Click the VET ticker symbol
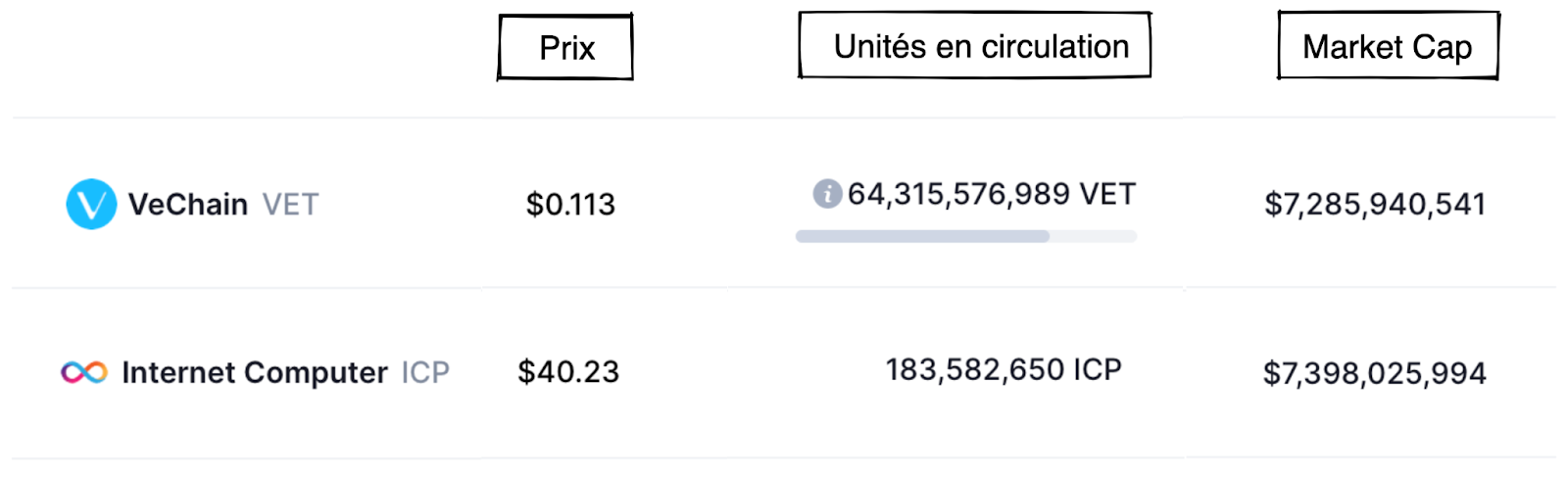1568x478 pixels. pyautogui.click(x=290, y=204)
